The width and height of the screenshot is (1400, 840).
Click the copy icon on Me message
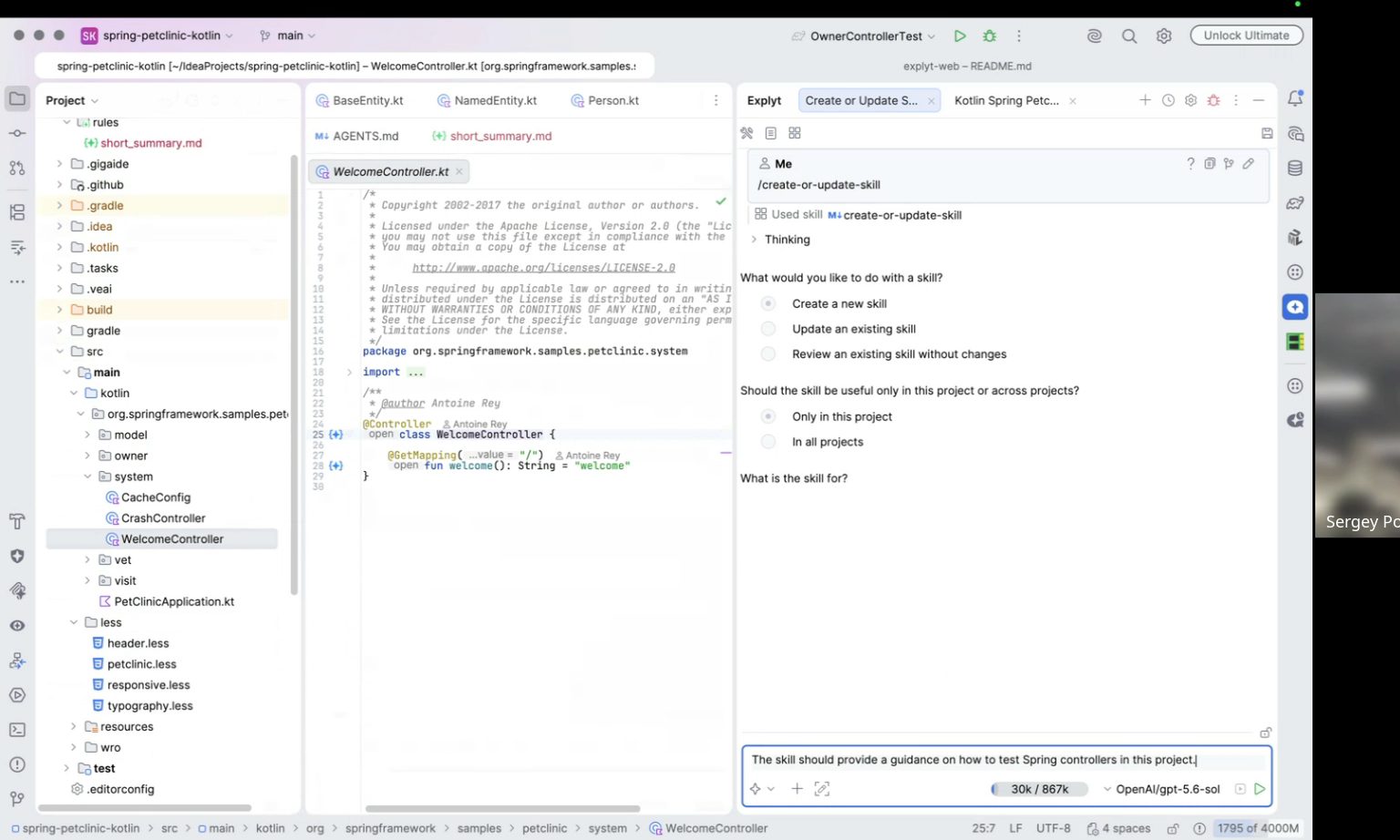tap(1210, 164)
